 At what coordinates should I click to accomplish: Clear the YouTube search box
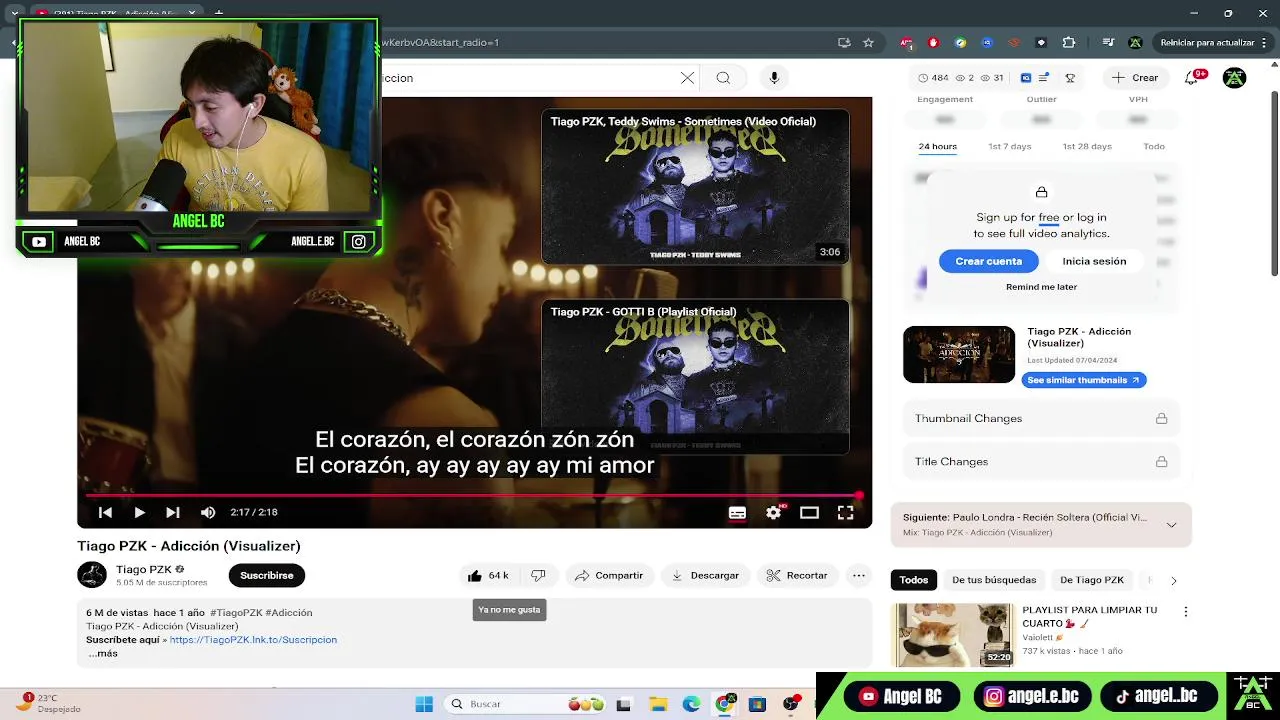tap(687, 78)
